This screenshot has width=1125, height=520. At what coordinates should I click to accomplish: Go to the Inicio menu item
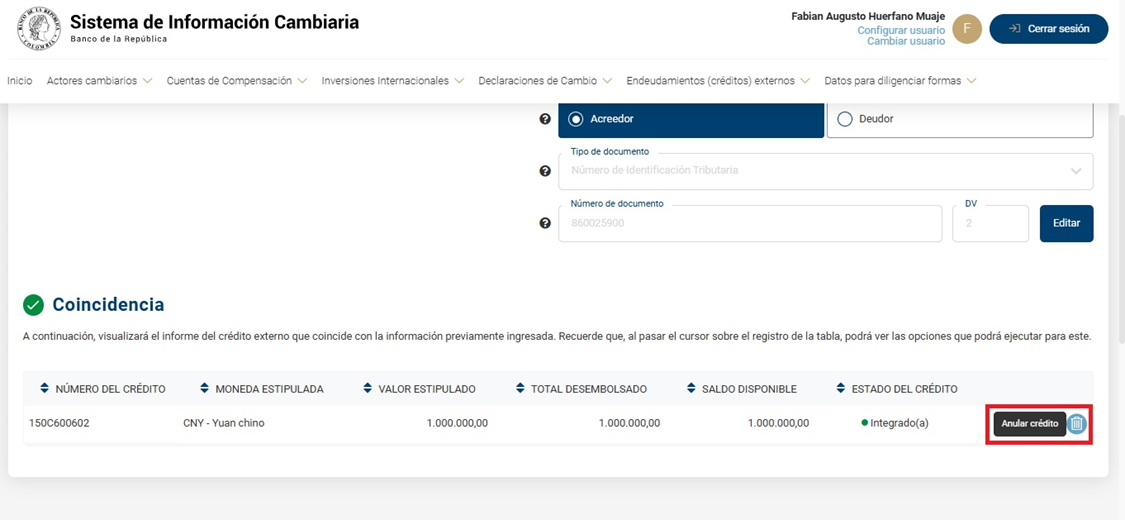pyautogui.click(x=20, y=81)
